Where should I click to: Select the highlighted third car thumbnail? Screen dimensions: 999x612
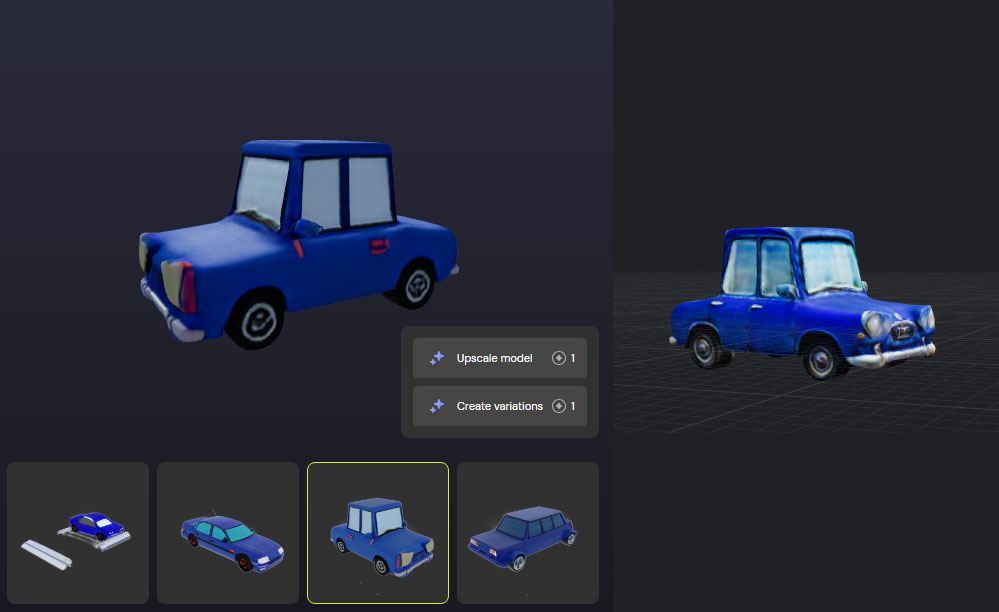point(378,532)
